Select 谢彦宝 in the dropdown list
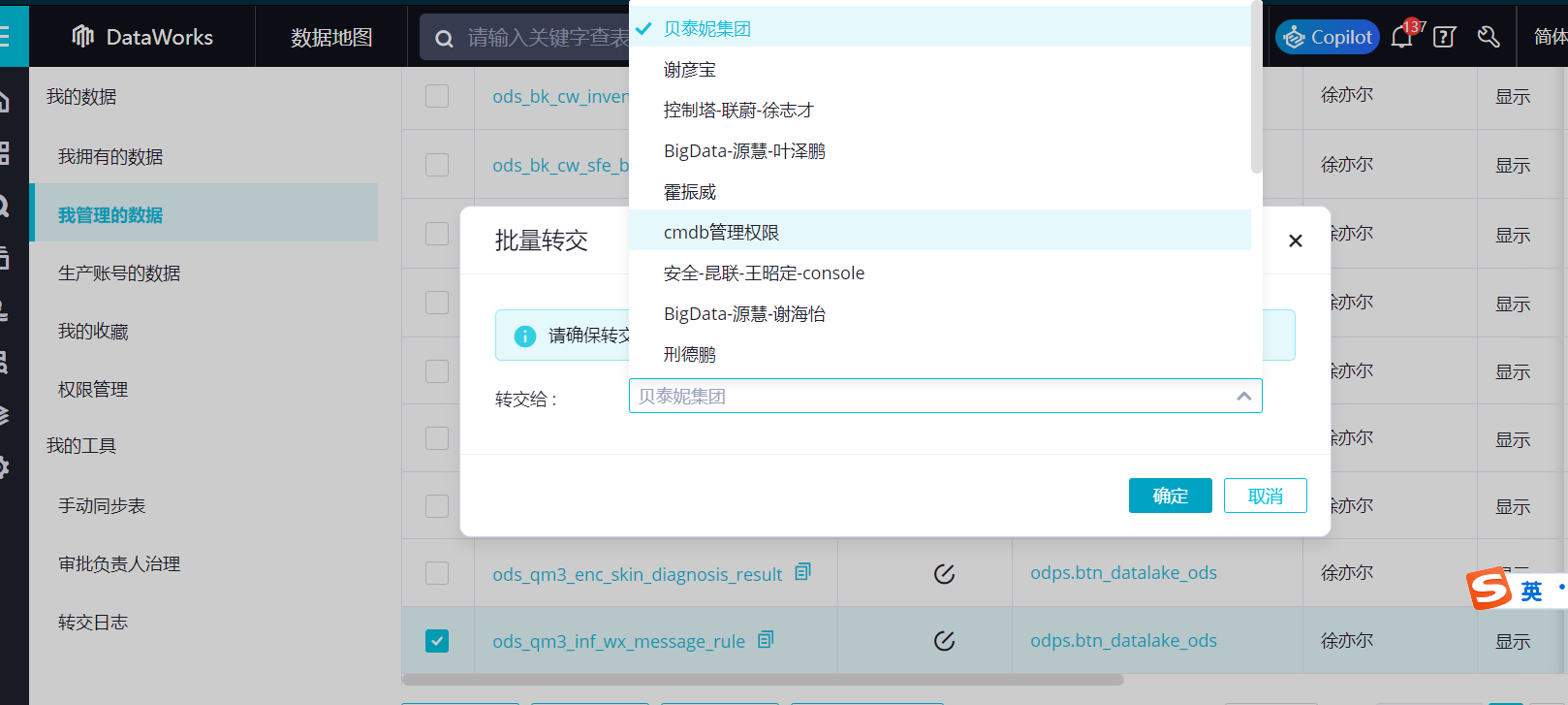This screenshot has height=705, width=1568. [940, 70]
